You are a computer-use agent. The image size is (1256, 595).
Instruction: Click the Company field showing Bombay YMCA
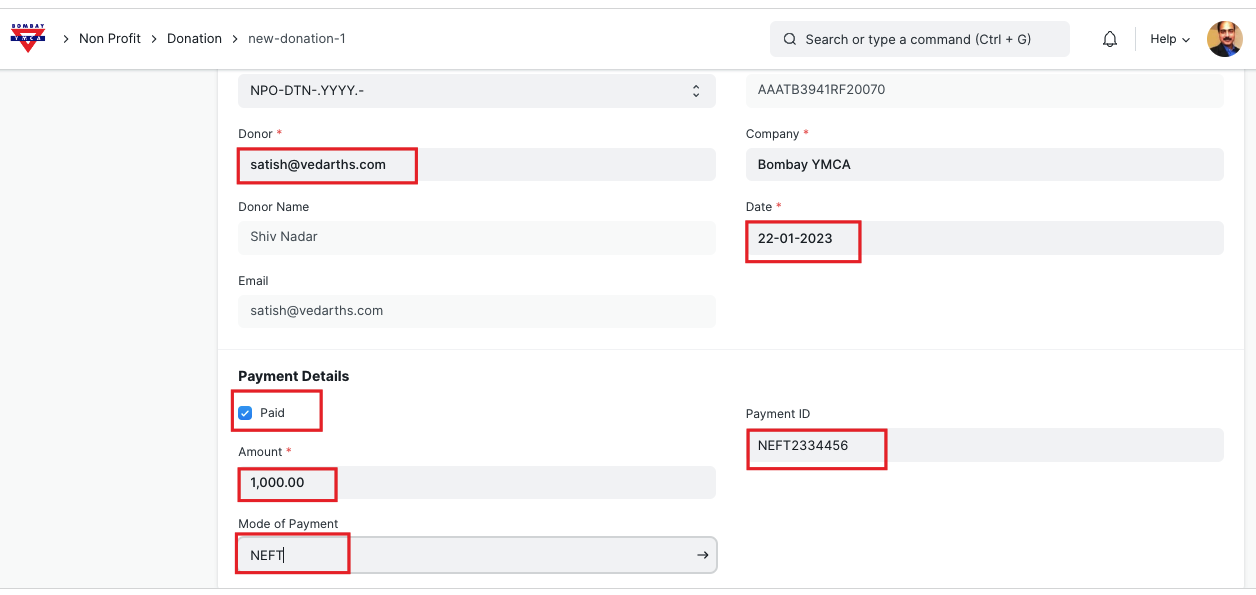pyautogui.click(x=984, y=165)
